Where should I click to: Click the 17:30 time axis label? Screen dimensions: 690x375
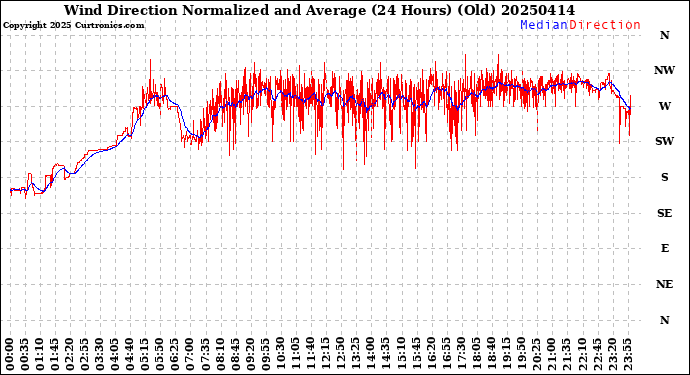point(461,354)
